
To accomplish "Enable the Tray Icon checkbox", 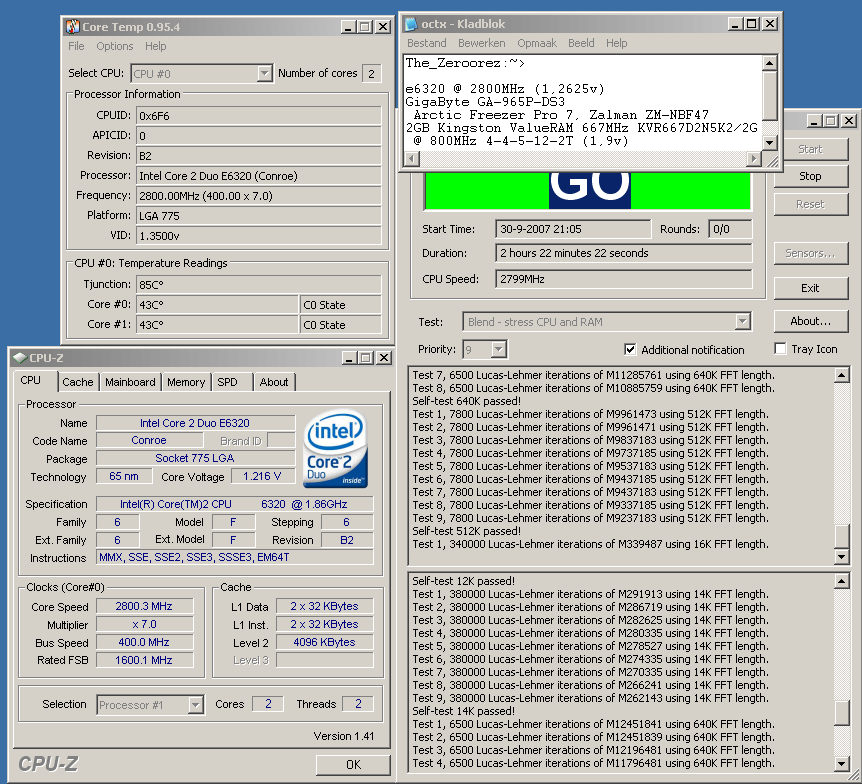I will [780, 349].
